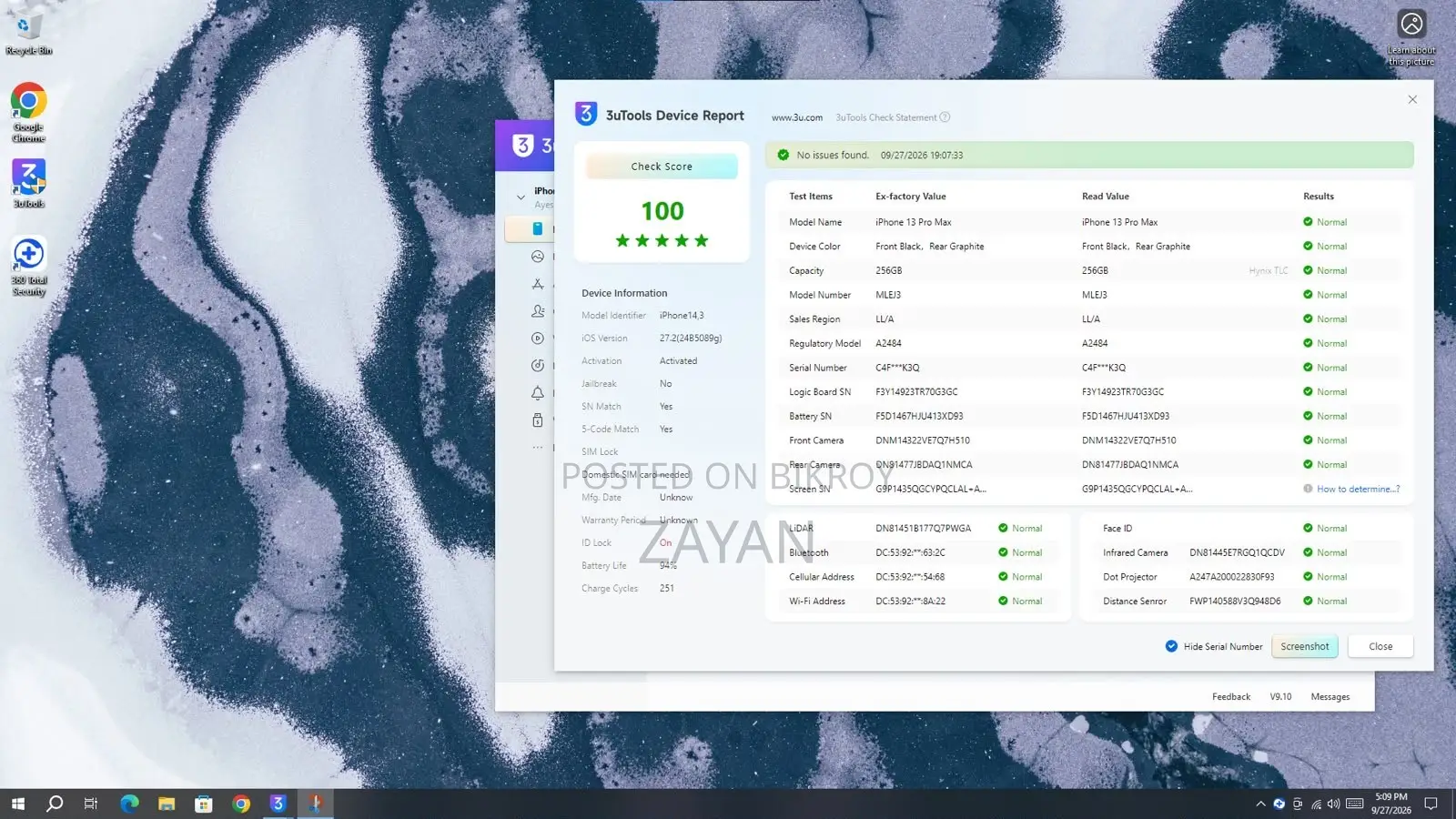Viewport: 1456px width, 819px height.
Task: Uncheck Hide Serial Number
Action: point(1171,646)
